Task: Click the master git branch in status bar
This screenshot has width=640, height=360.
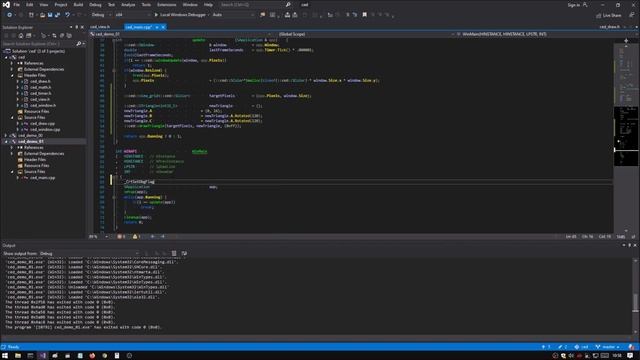Action: coord(608,347)
